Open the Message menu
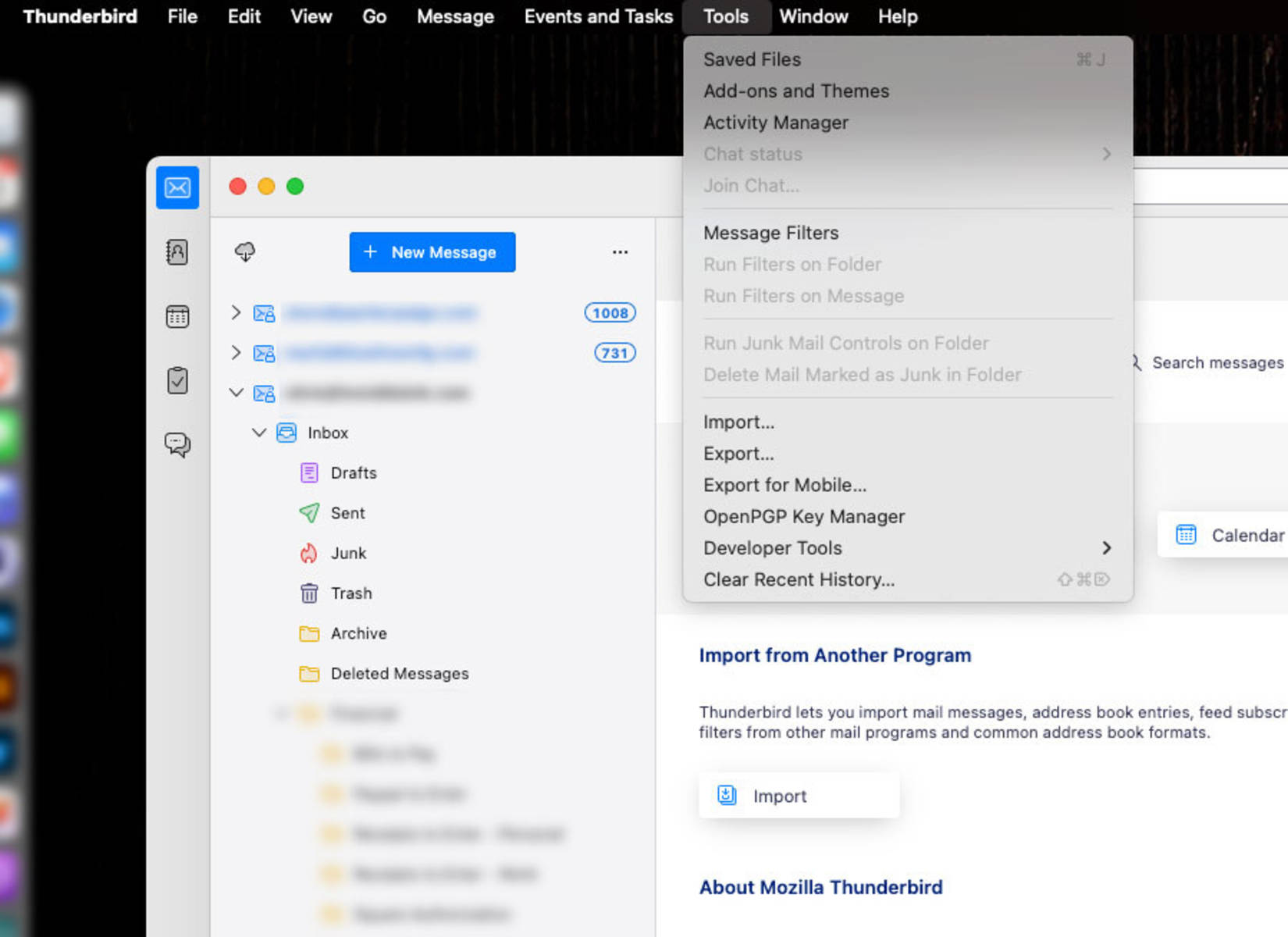Image resolution: width=1288 pixels, height=937 pixels. [x=455, y=16]
